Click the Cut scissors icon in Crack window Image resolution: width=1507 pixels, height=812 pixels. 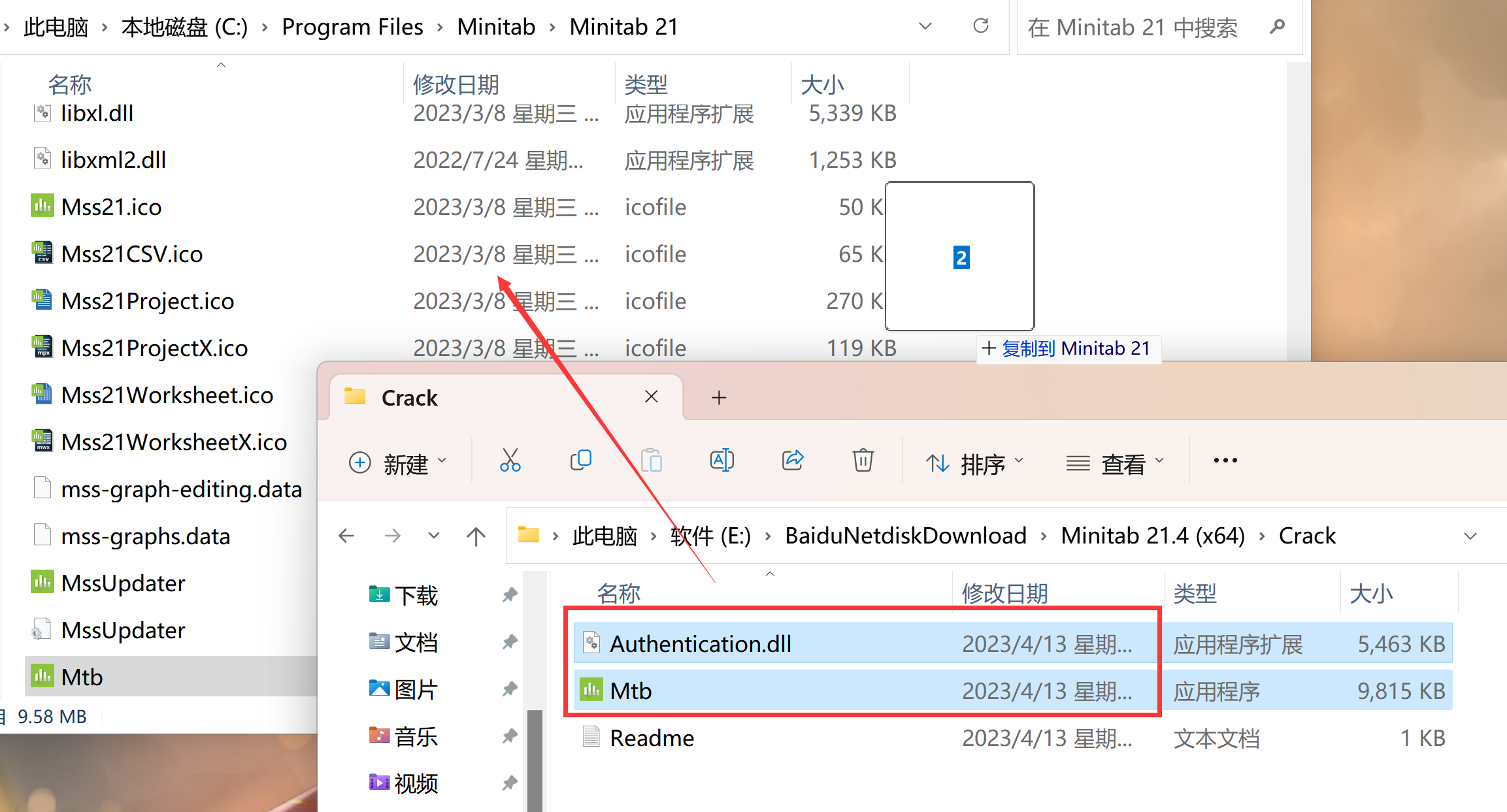(x=510, y=461)
